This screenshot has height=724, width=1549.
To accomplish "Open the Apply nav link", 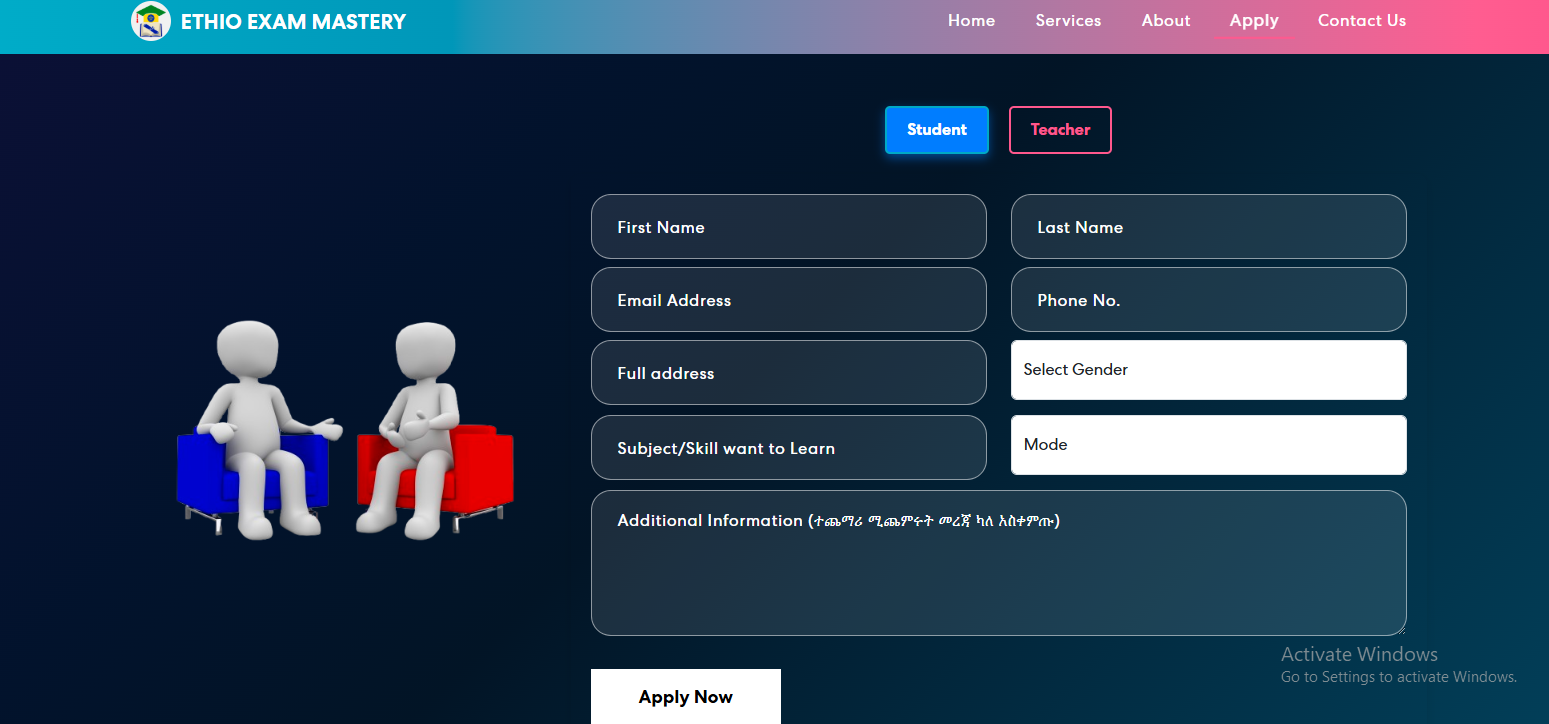I will click(x=1254, y=21).
